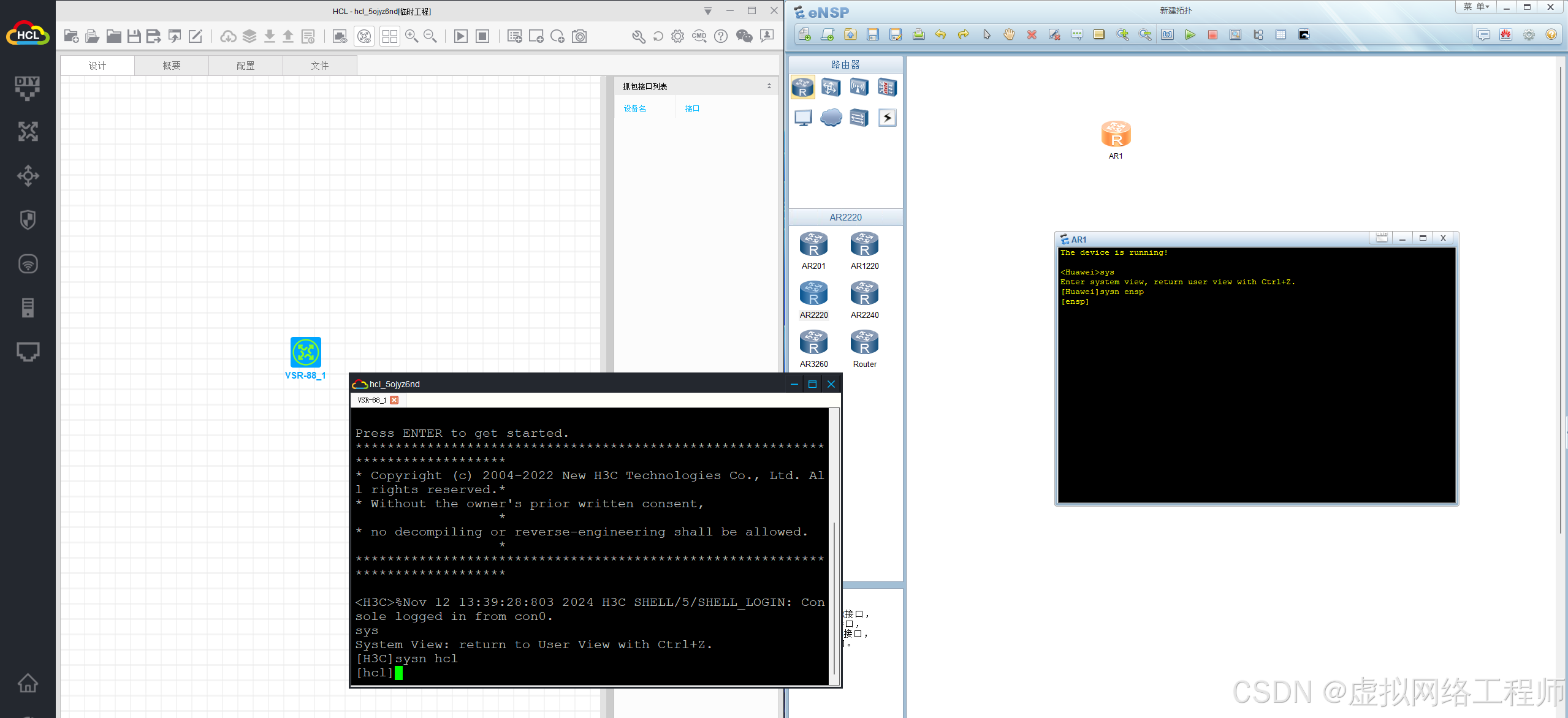This screenshot has height=718, width=1568.
Task: Toggle the topology eye display button in HCL
Action: pos(365,36)
